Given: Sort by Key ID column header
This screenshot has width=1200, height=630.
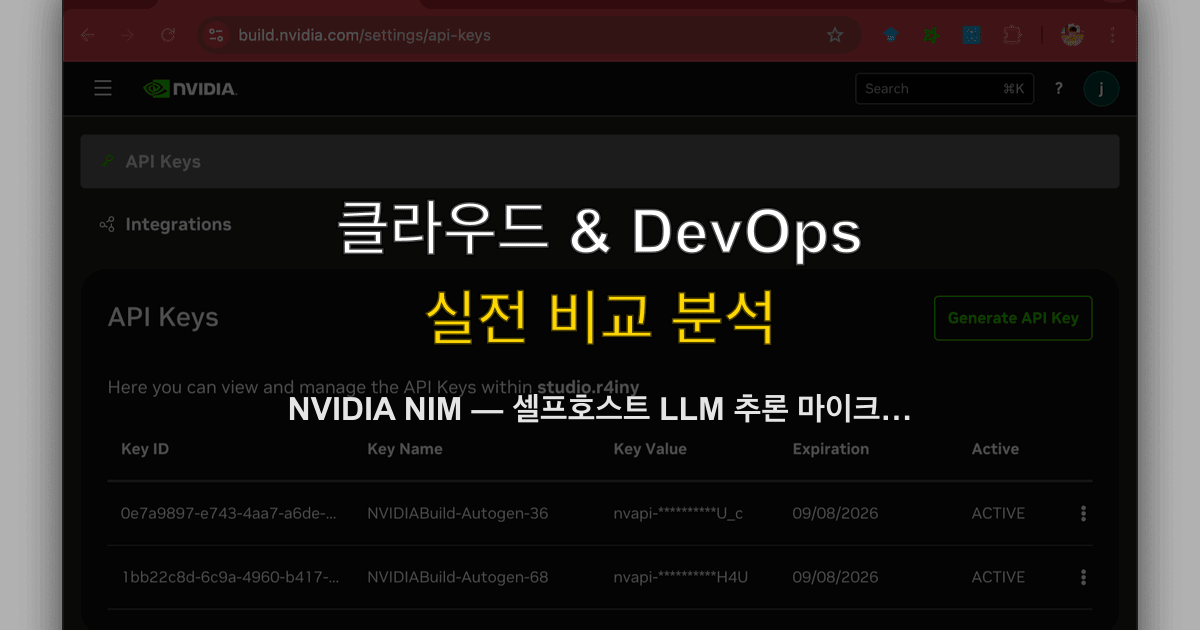Looking at the screenshot, I should [145, 449].
